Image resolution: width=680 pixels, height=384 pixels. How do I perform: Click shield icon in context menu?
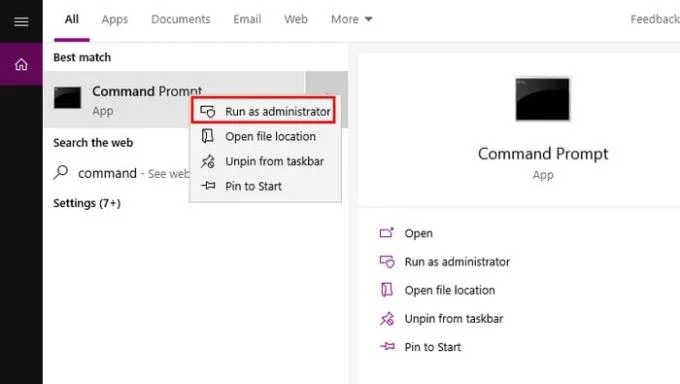click(x=208, y=112)
